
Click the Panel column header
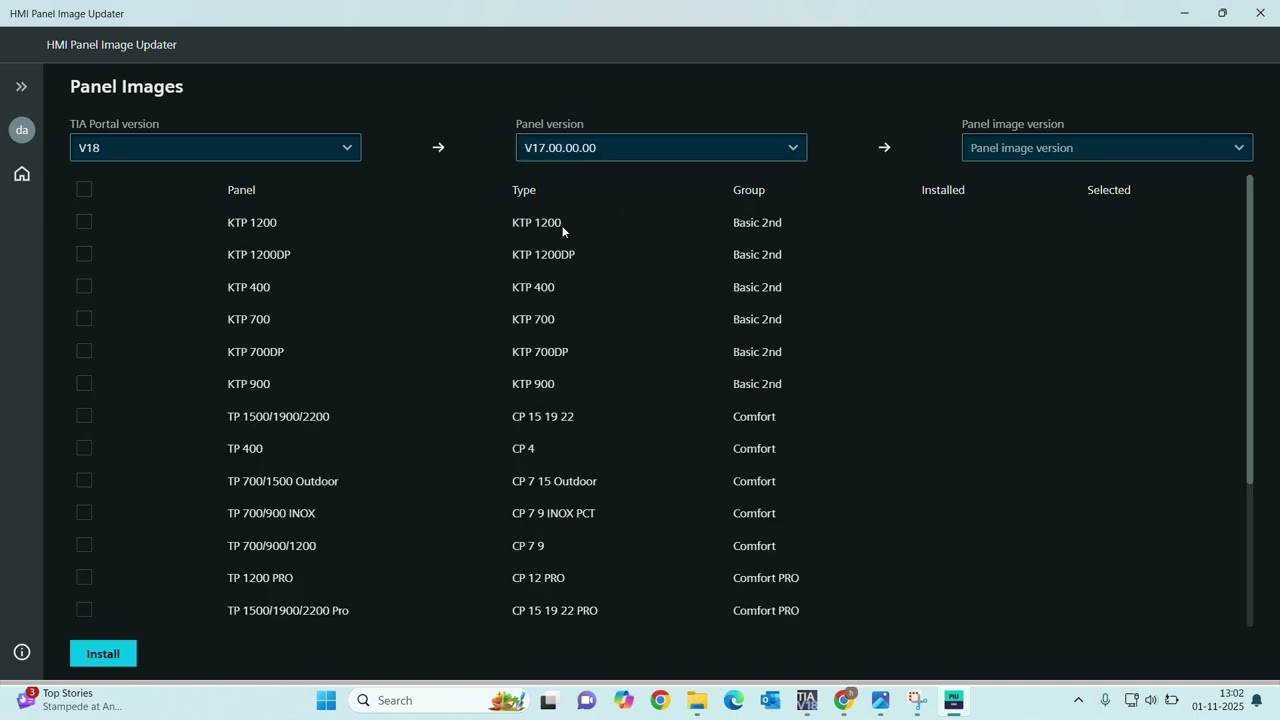(x=241, y=190)
